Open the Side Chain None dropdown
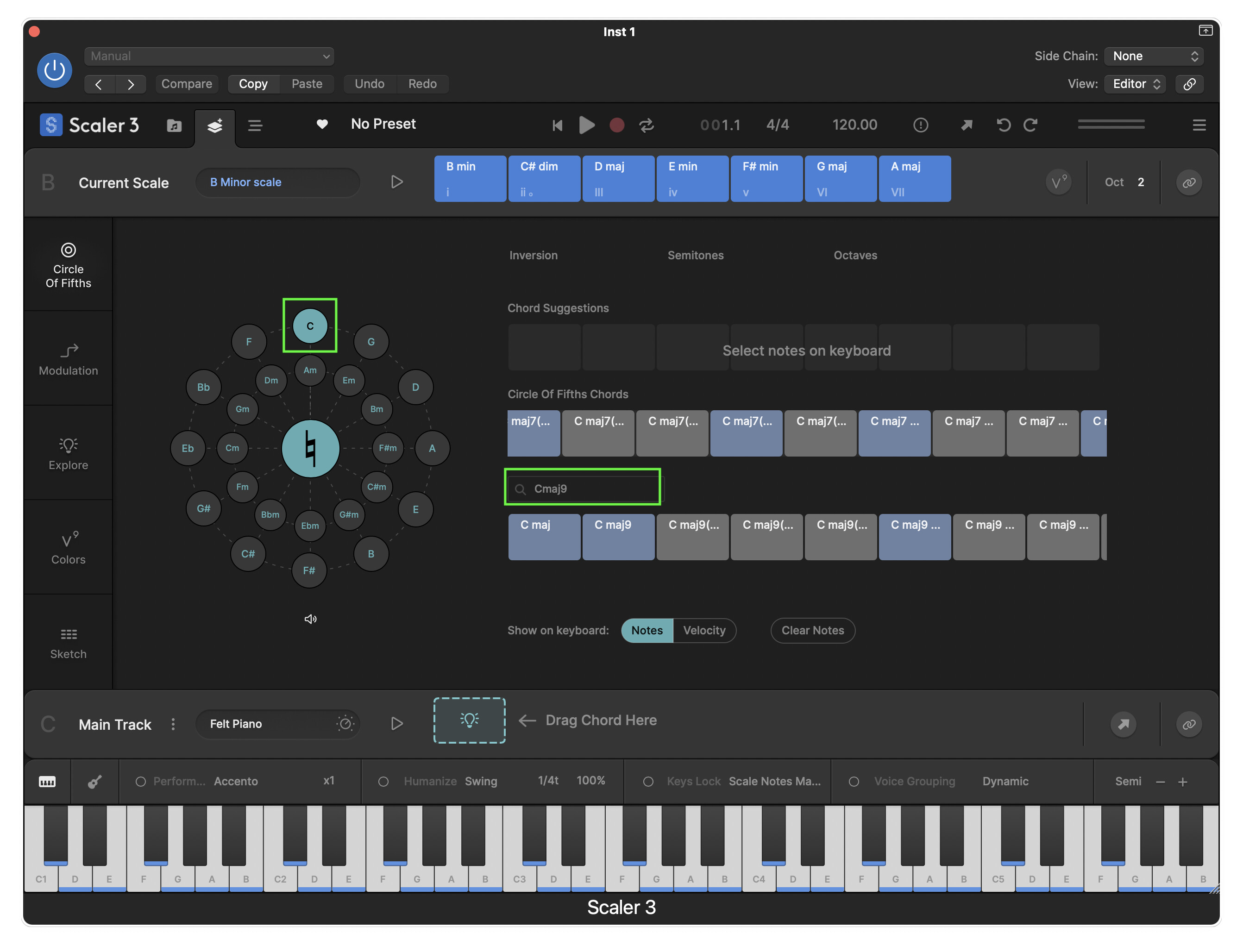Image resolution: width=1243 pixels, height=952 pixels. [1154, 56]
